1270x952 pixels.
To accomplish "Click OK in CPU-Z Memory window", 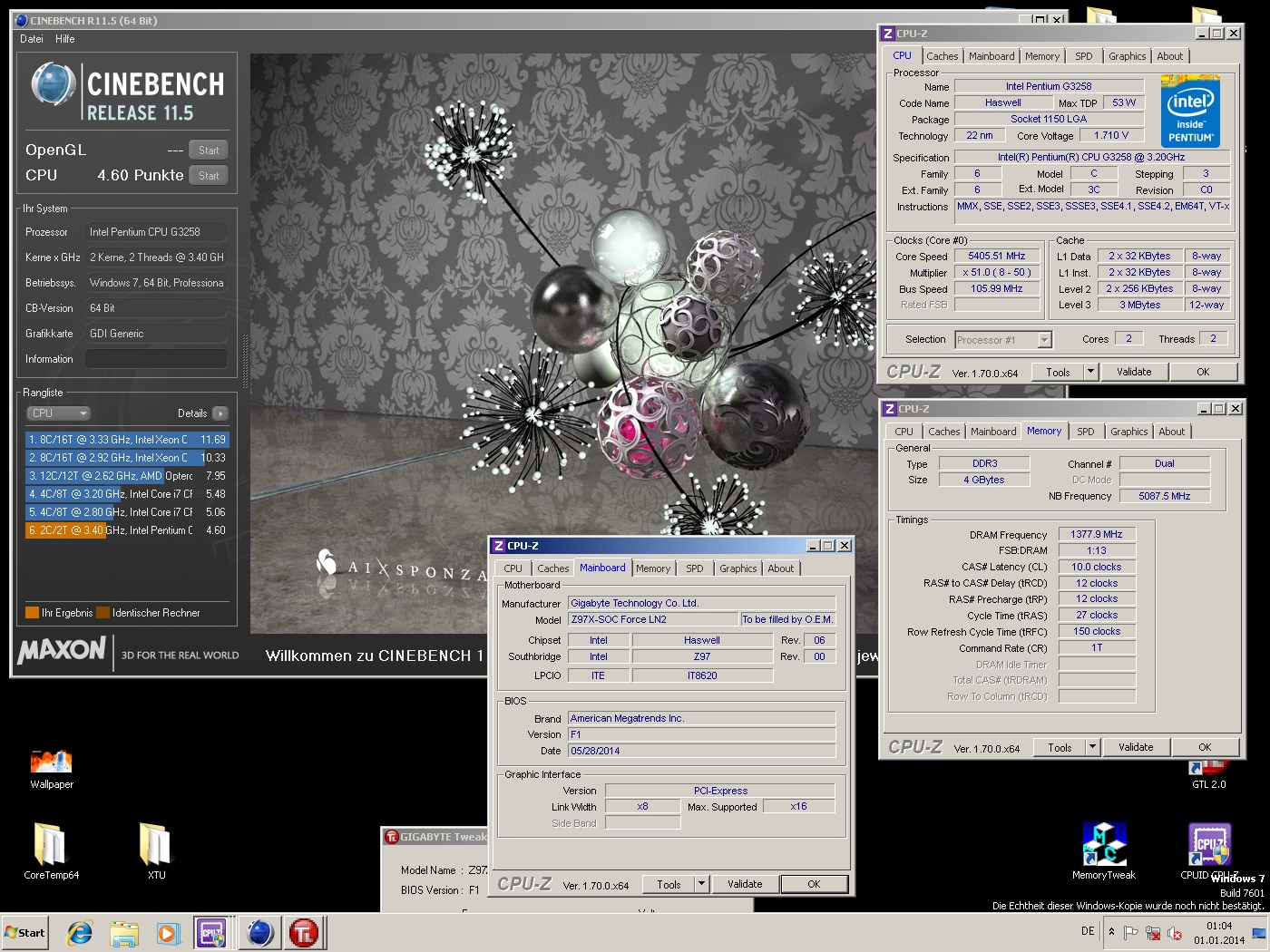I will pos(1205,747).
